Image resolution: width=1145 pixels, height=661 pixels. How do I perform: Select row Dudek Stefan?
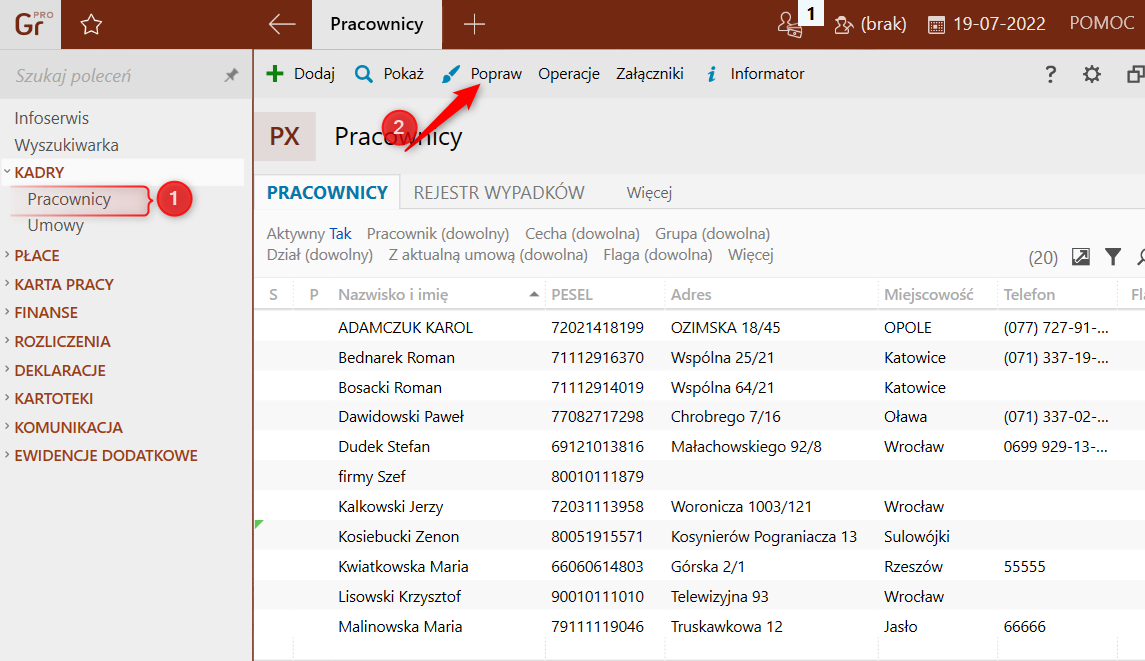click(700, 447)
